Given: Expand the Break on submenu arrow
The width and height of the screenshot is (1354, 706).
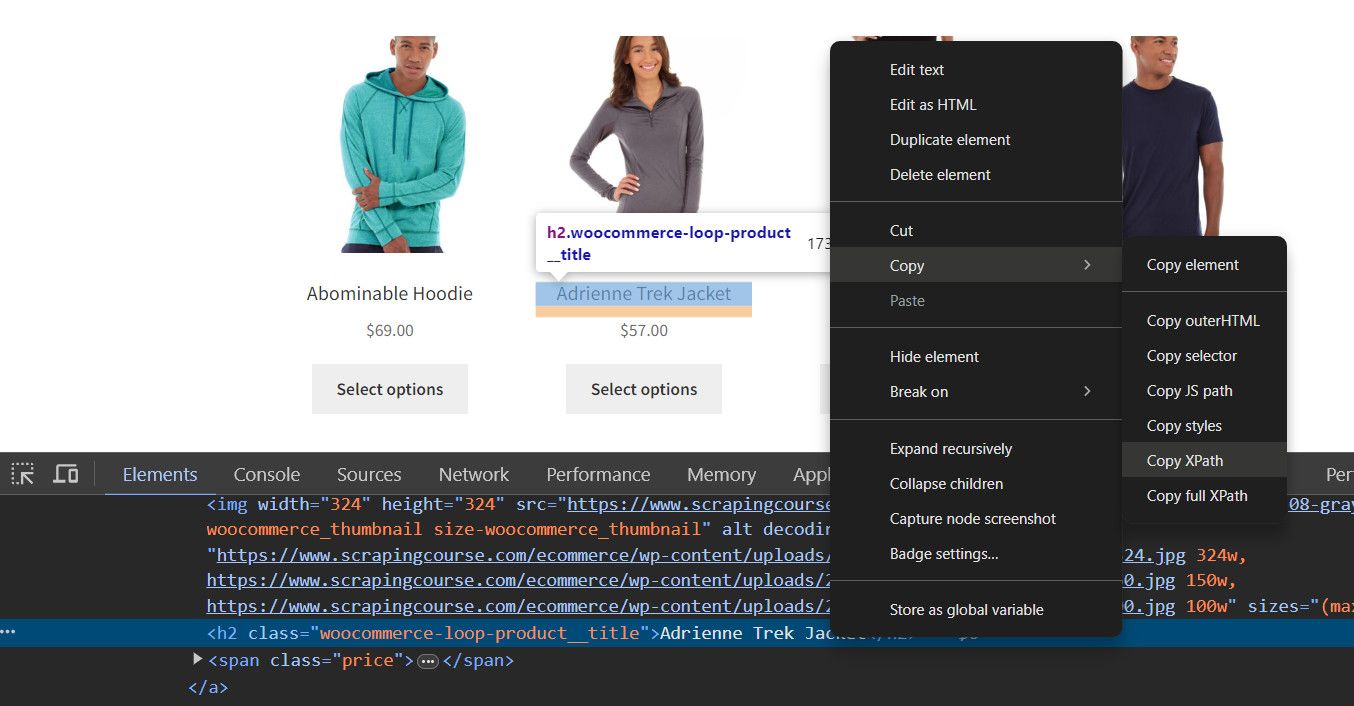Looking at the screenshot, I should pos(1087,391).
